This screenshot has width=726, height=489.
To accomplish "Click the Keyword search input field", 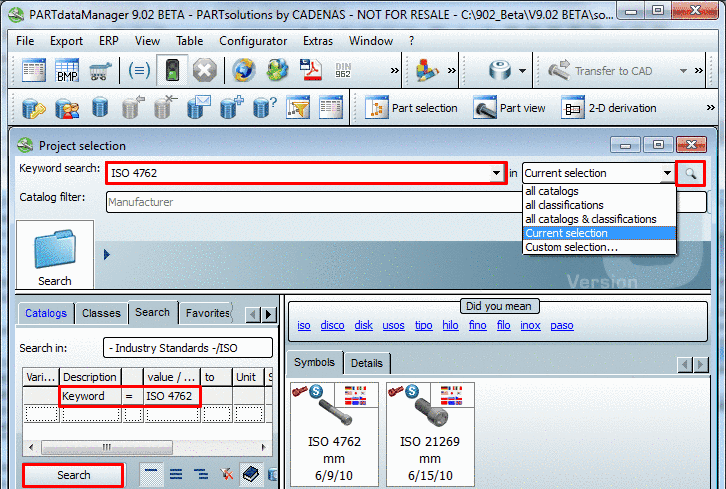I will 299,173.
